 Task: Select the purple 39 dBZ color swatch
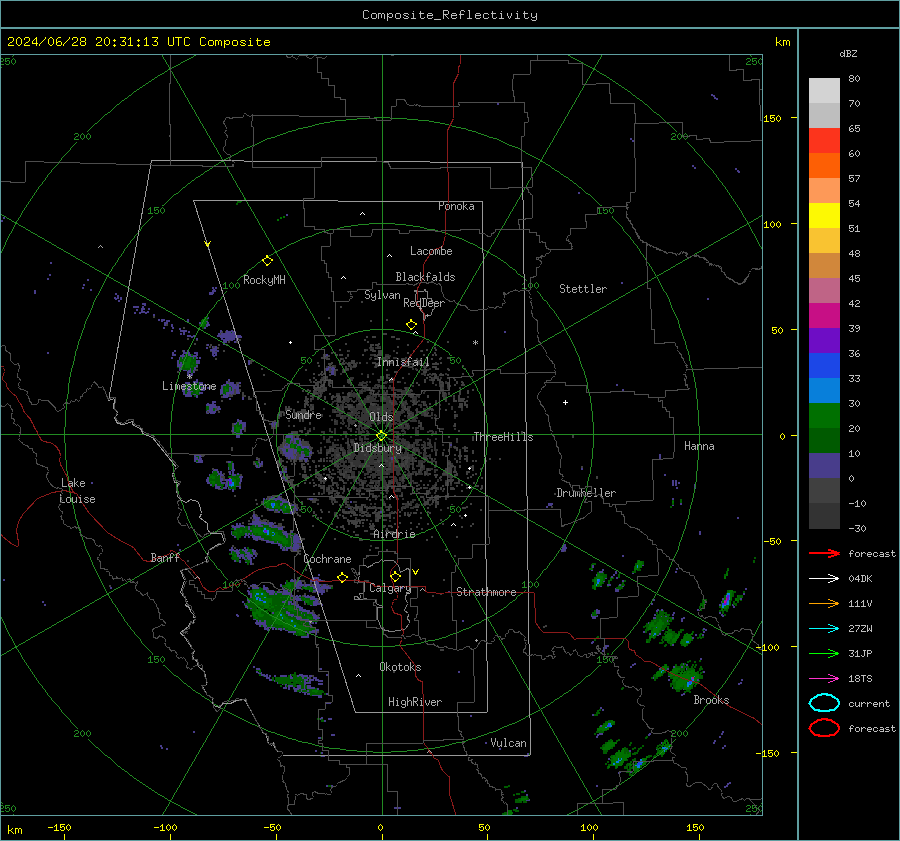[x=824, y=341]
